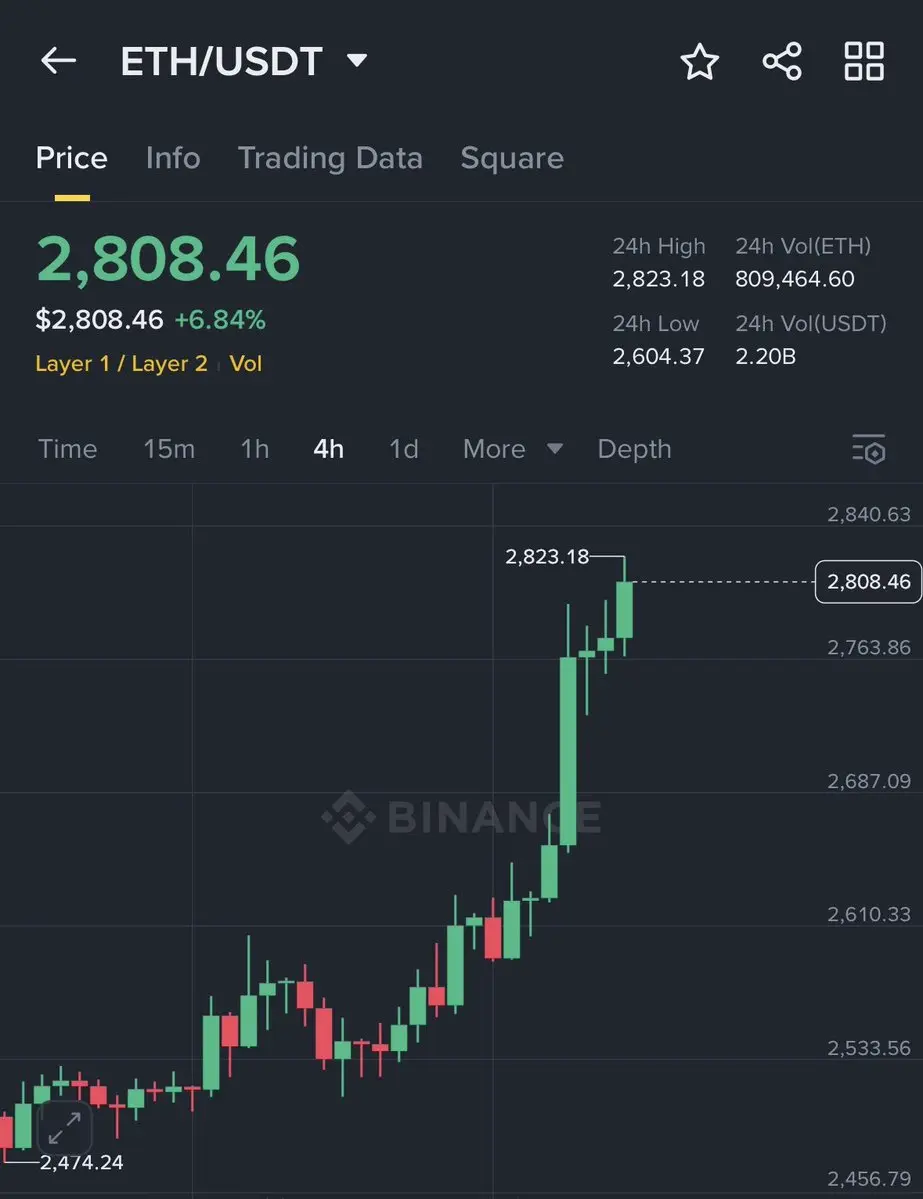Select the 15m chart interval

(169, 449)
